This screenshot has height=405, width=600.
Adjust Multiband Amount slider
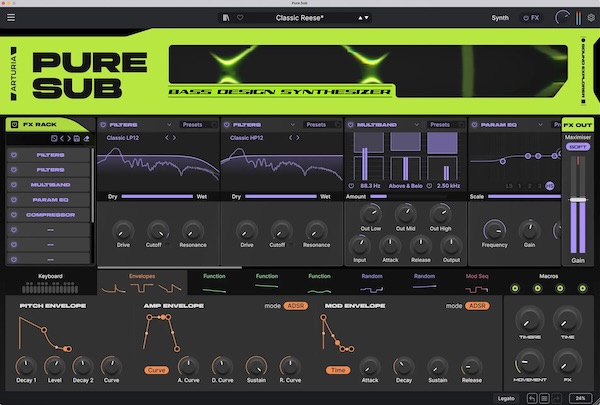pos(408,197)
